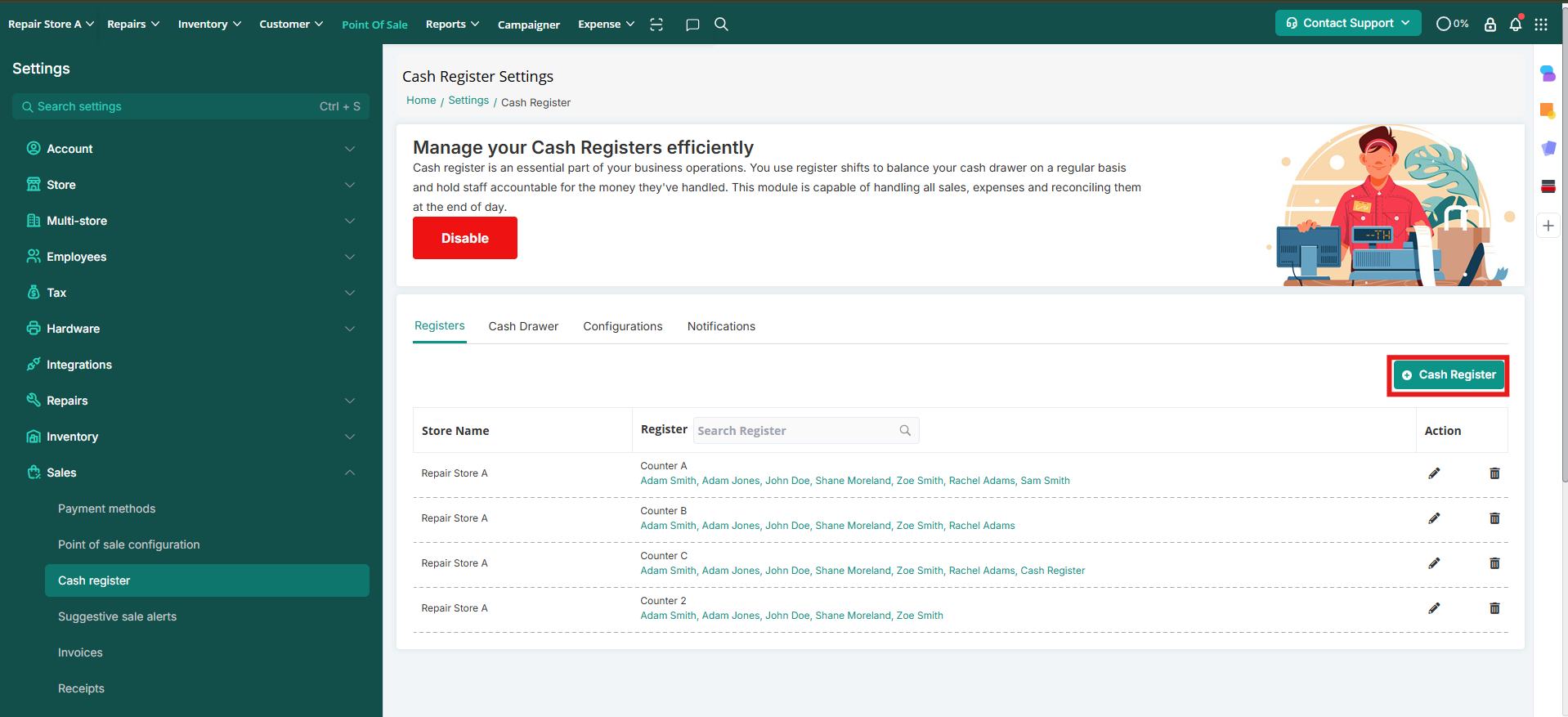
Task: Add a new Cash Register
Action: tap(1448, 375)
